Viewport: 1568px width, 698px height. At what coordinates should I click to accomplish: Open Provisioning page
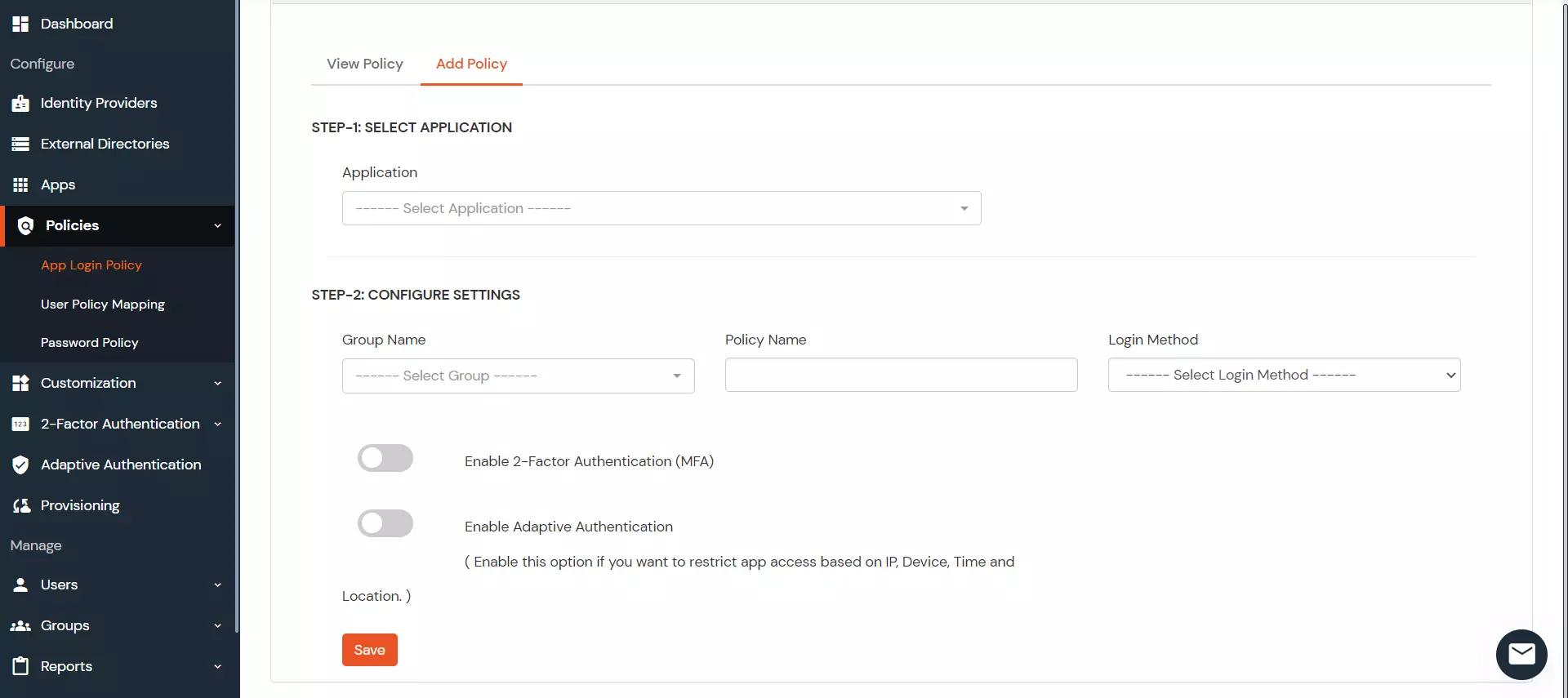(80, 505)
